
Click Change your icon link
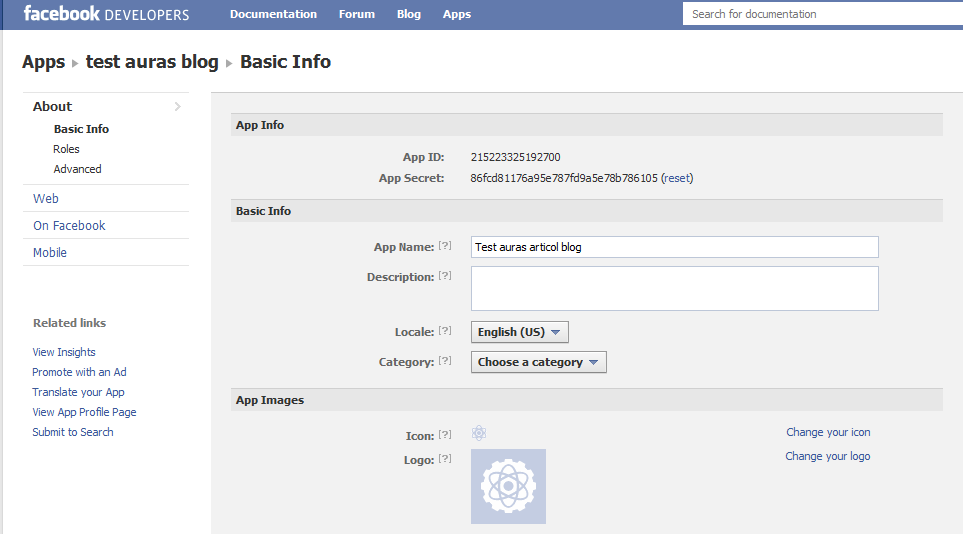[828, 432]
